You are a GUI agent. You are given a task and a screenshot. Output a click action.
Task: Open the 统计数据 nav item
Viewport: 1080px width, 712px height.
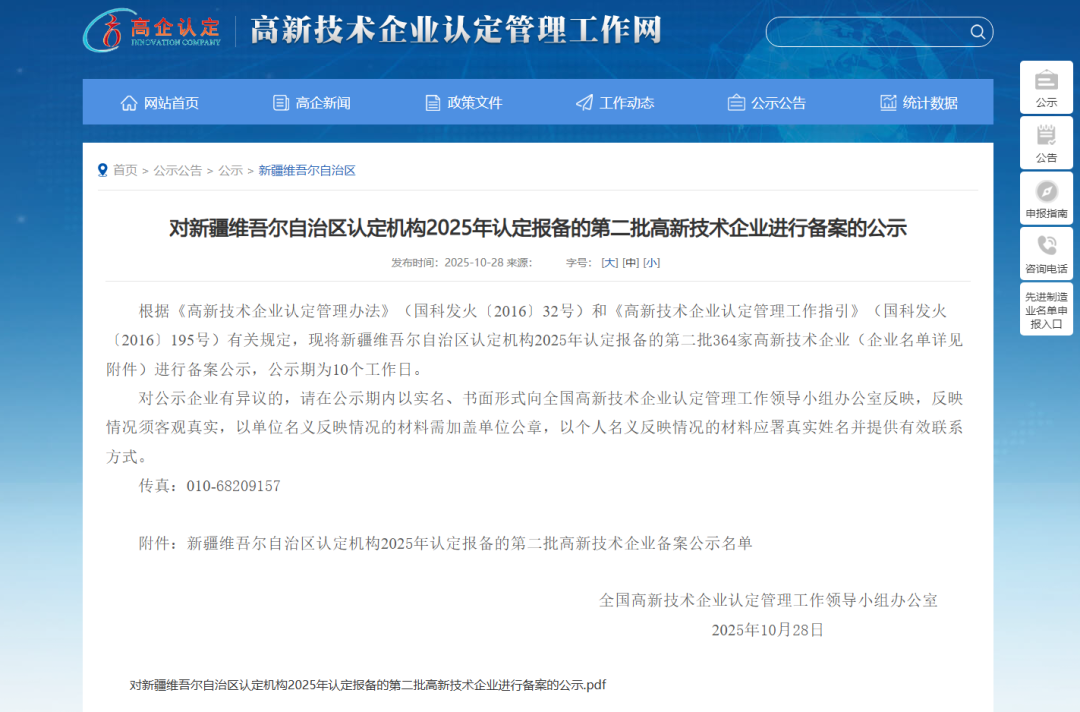point(918,103)
